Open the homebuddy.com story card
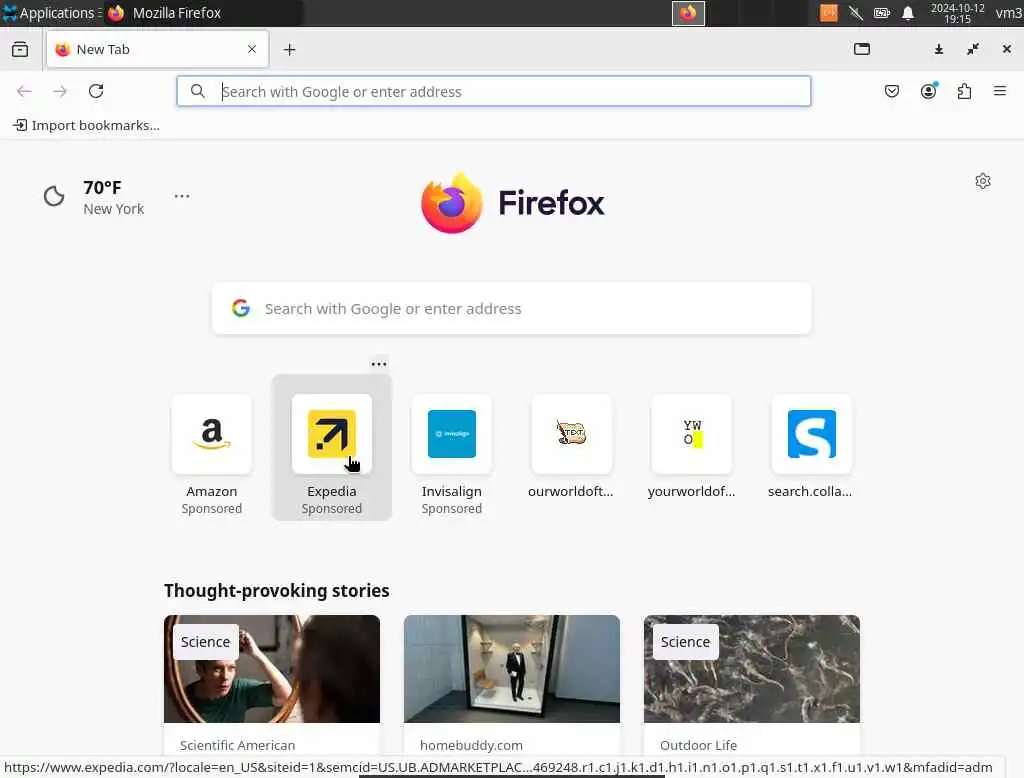Viewport: 1024px width, 778px height. (x=512, y=684)
